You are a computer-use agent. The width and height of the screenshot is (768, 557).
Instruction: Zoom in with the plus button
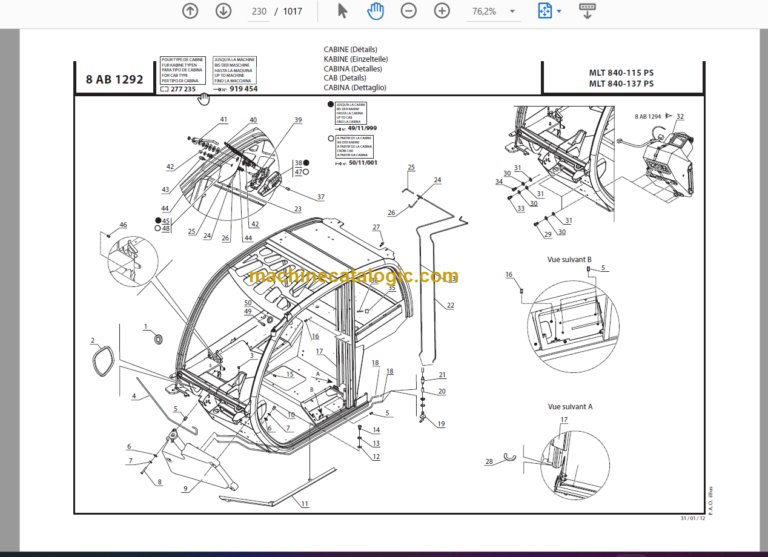[442, 11]
